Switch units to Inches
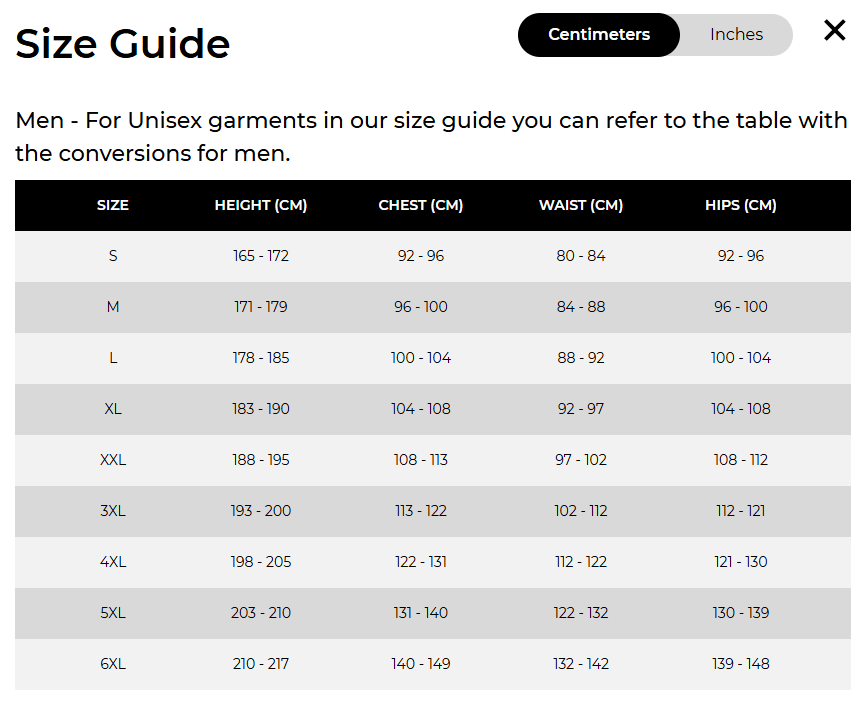This screenshot has height=701, width=860. click(736, 35)
